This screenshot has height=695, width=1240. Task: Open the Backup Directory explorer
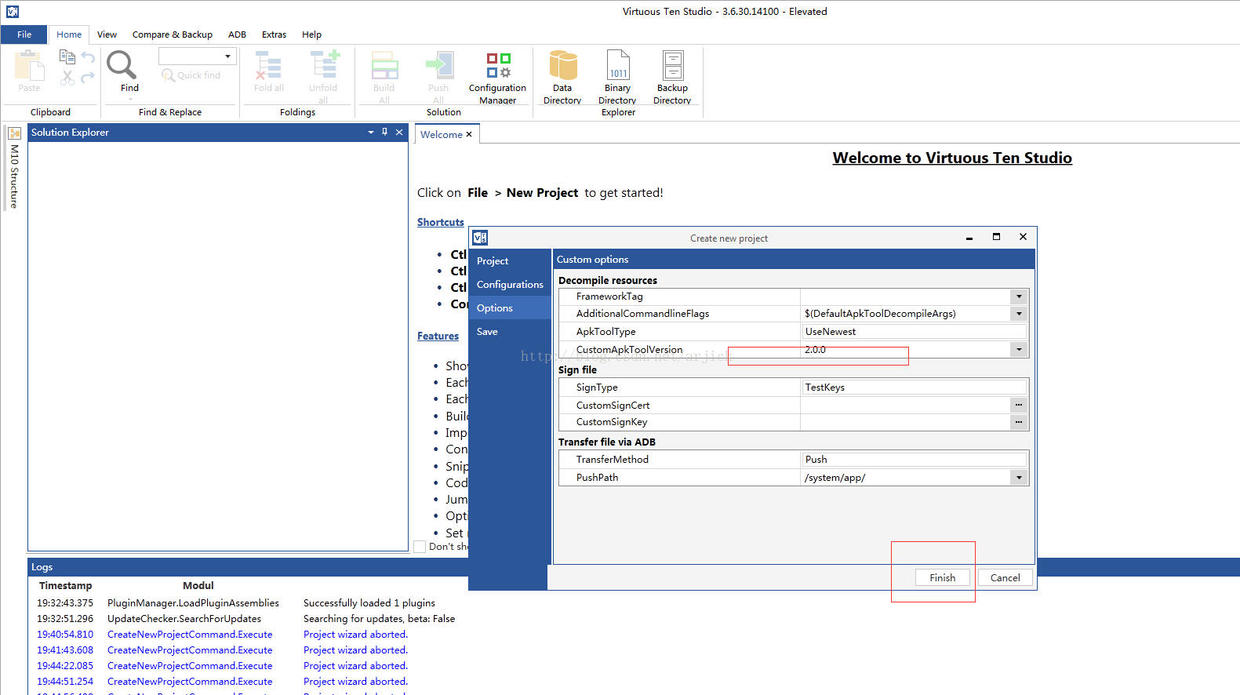click(672, 78)
